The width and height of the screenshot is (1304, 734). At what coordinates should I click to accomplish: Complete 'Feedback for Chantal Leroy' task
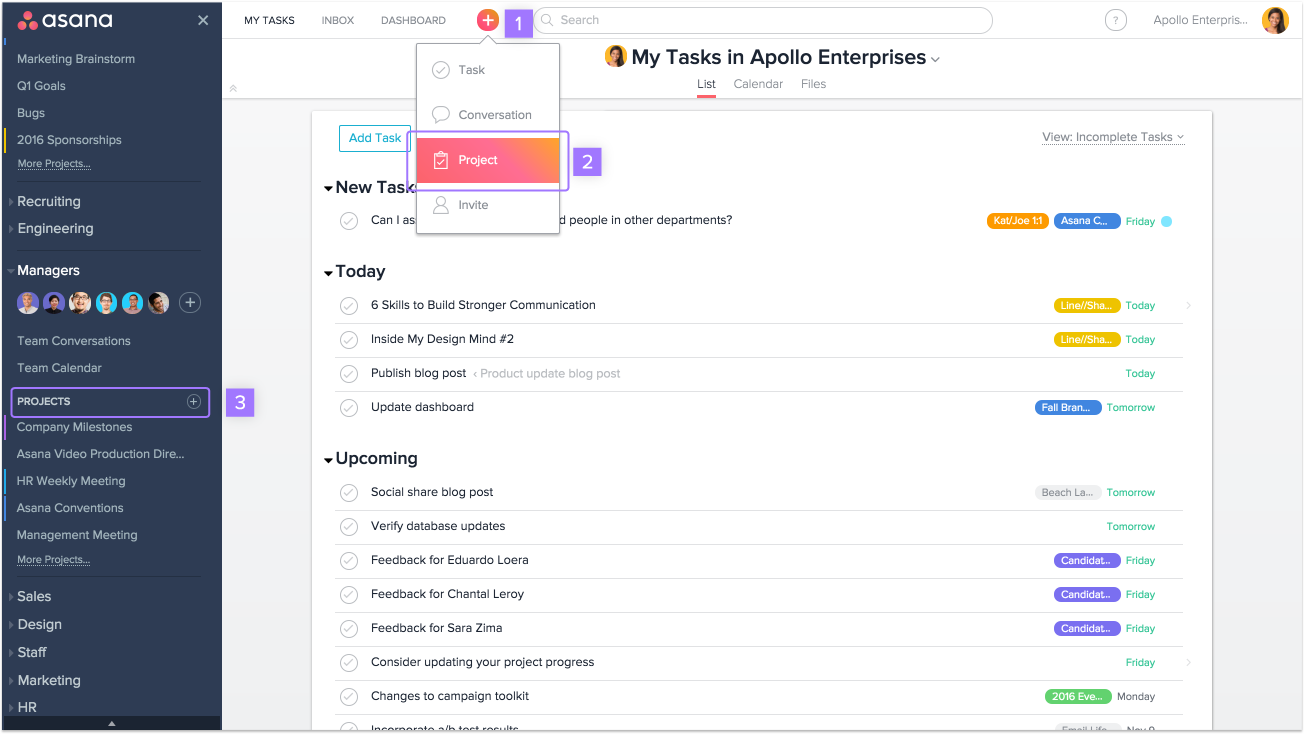coord(349,595)
